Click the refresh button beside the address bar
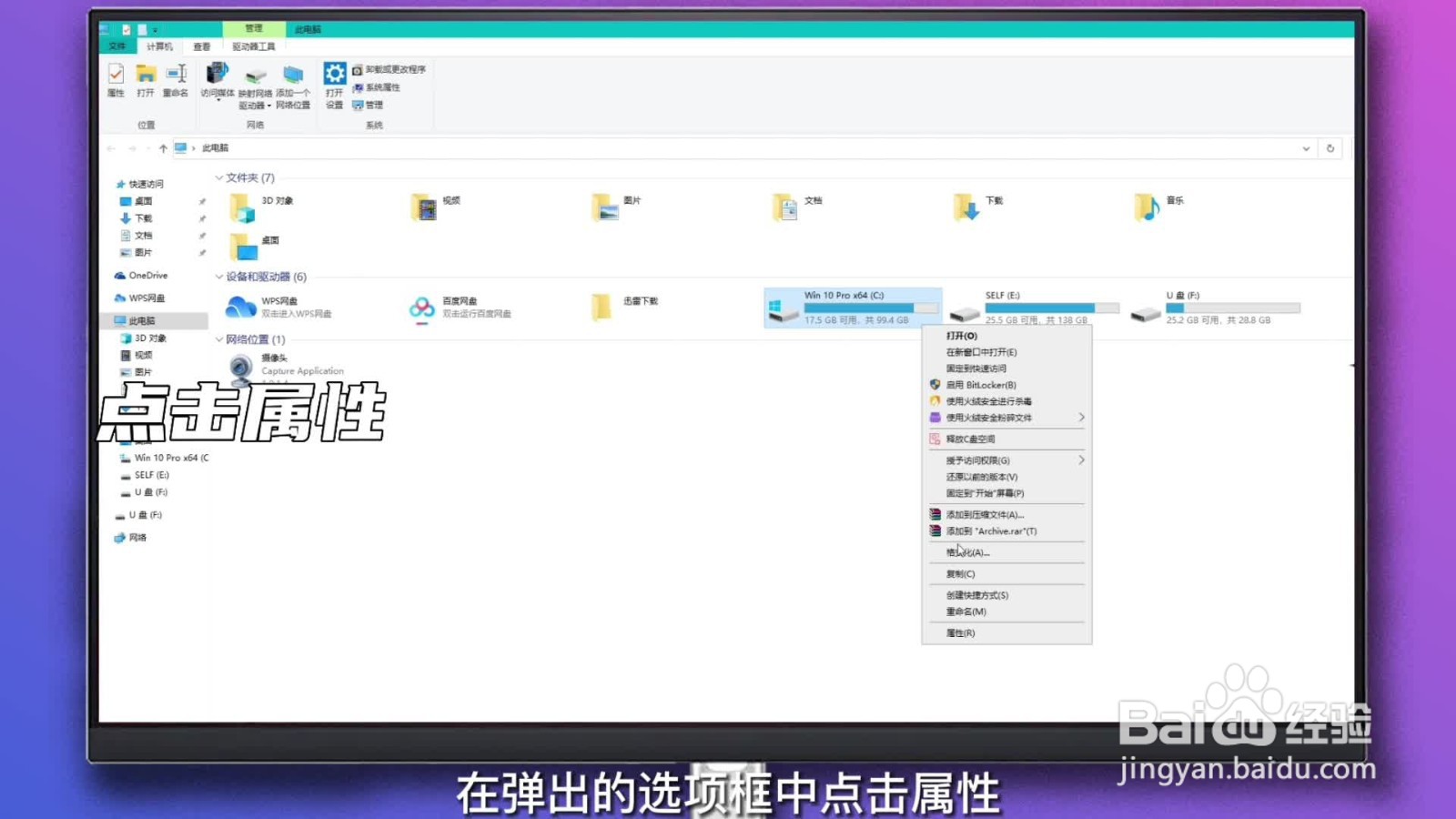1456x819 pixels. tap(1330, 147)
